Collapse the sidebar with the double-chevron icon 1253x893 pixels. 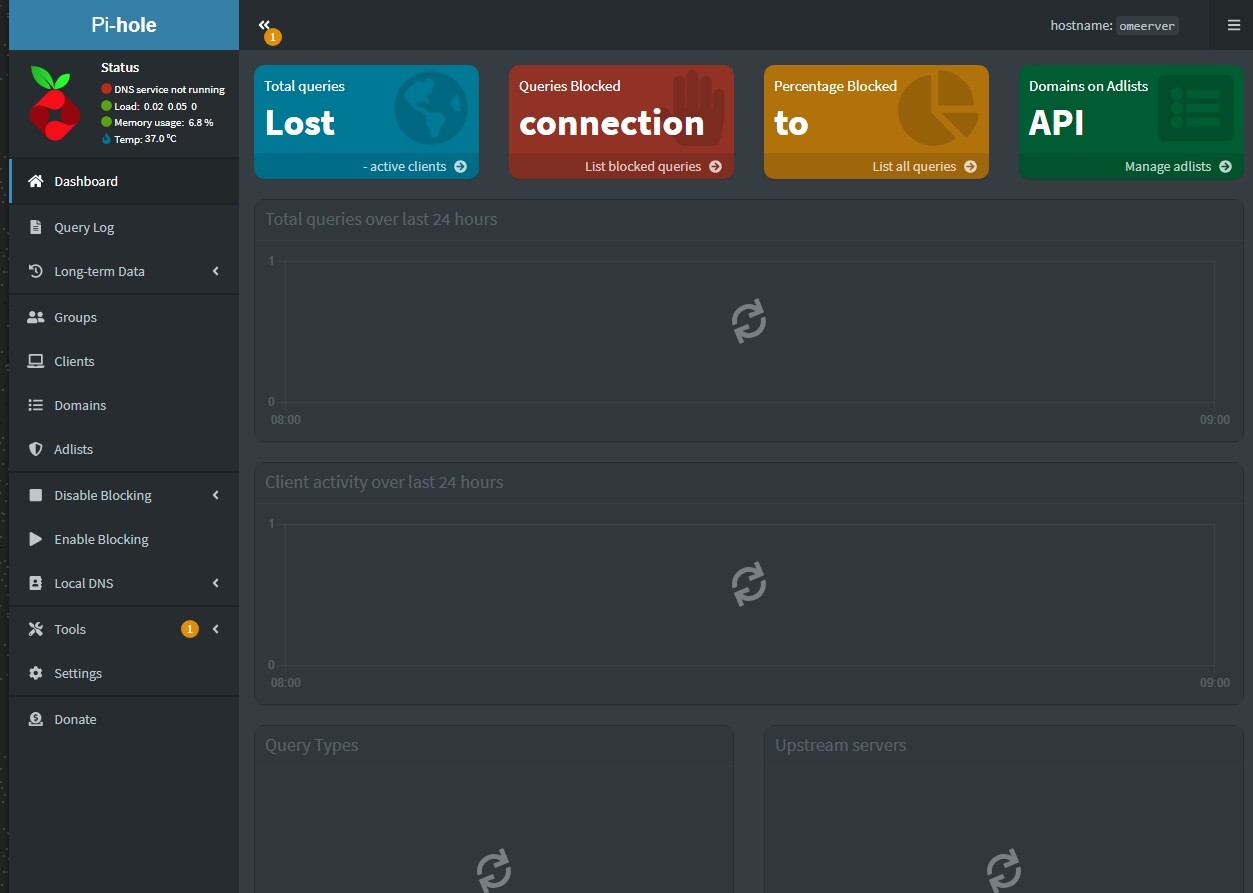[x=264, y=25]
